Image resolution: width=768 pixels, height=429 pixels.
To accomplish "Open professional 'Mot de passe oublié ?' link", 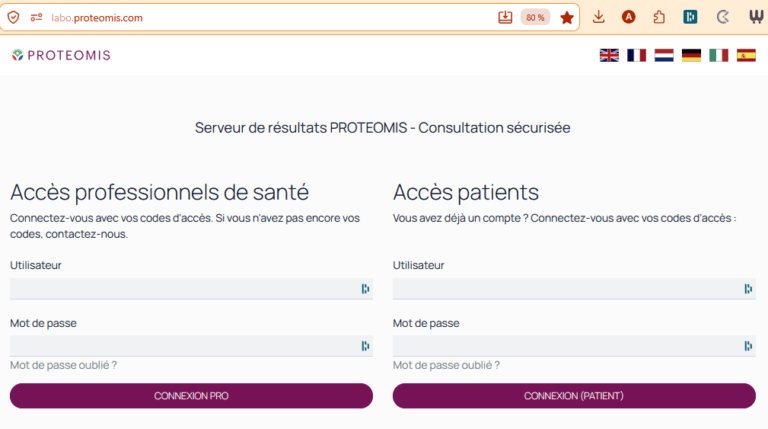I will point(63,365).
